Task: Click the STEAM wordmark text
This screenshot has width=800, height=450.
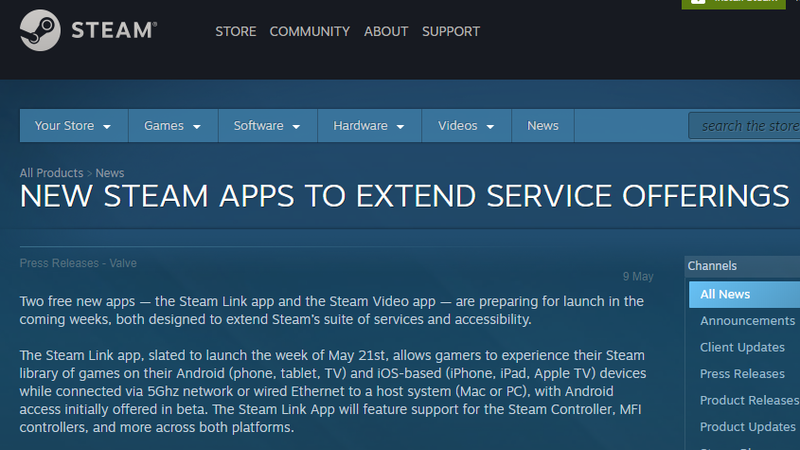Action: click(x=114, y=31)
